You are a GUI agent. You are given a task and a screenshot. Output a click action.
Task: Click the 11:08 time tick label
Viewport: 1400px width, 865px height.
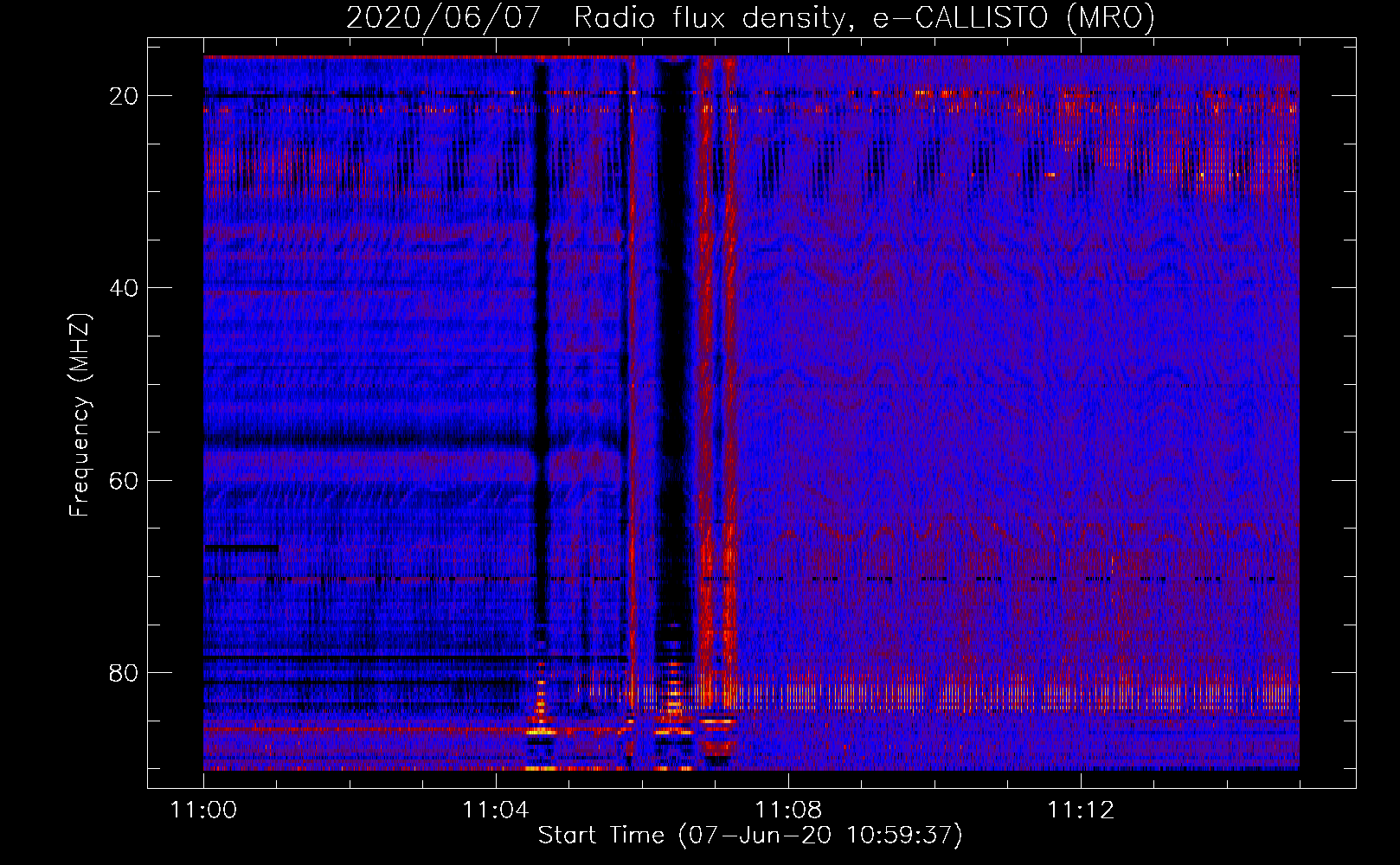788,811
